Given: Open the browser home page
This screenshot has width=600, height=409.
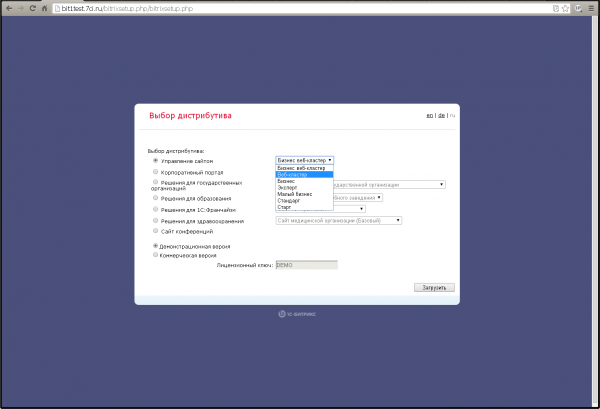Looking at the screenshot, I should [44, 8].
